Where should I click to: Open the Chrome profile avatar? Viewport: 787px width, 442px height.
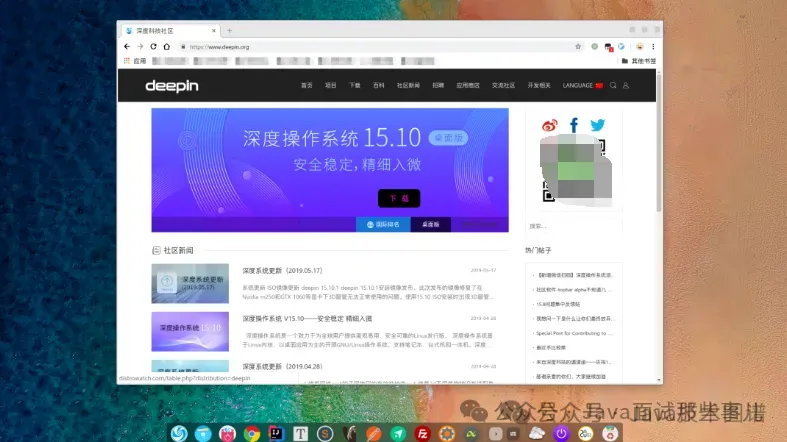click(639, 47)
